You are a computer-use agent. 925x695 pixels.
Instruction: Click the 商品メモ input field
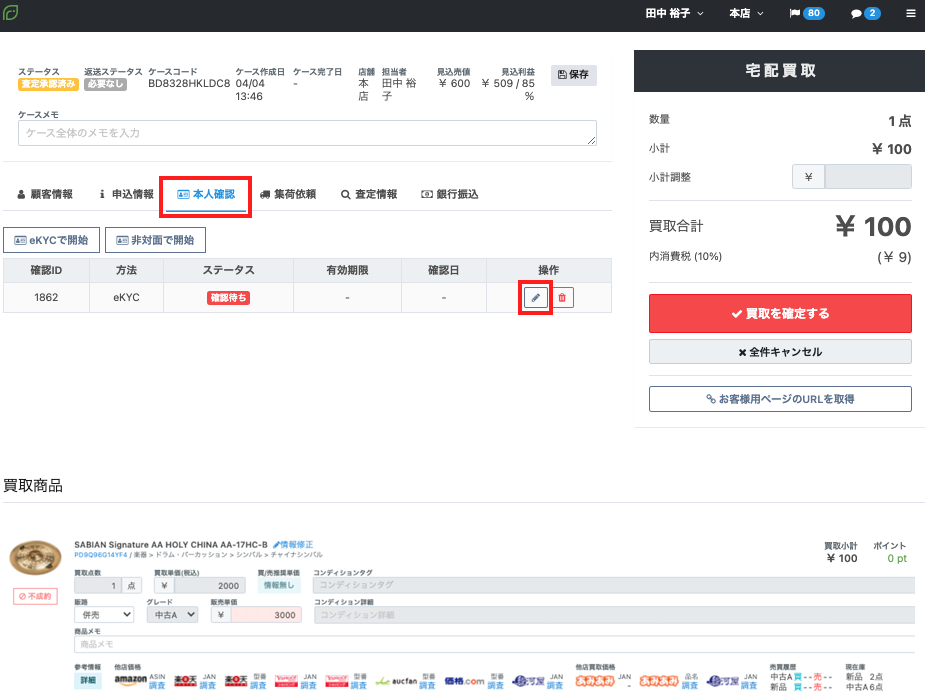tap(494, 644)
